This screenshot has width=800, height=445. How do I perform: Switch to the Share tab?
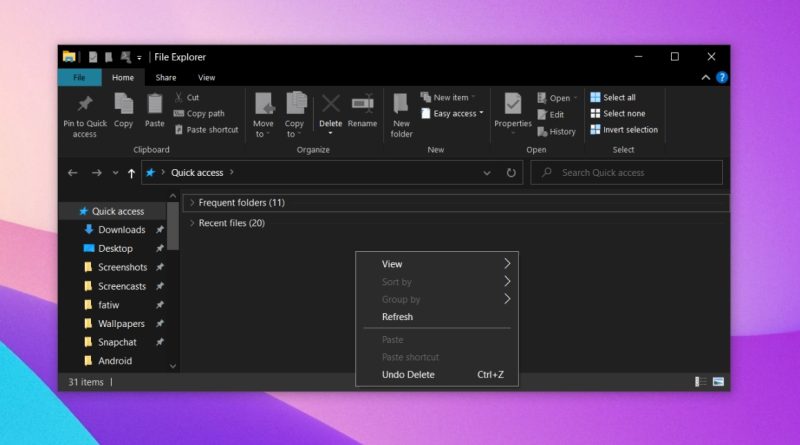(166, 78)
